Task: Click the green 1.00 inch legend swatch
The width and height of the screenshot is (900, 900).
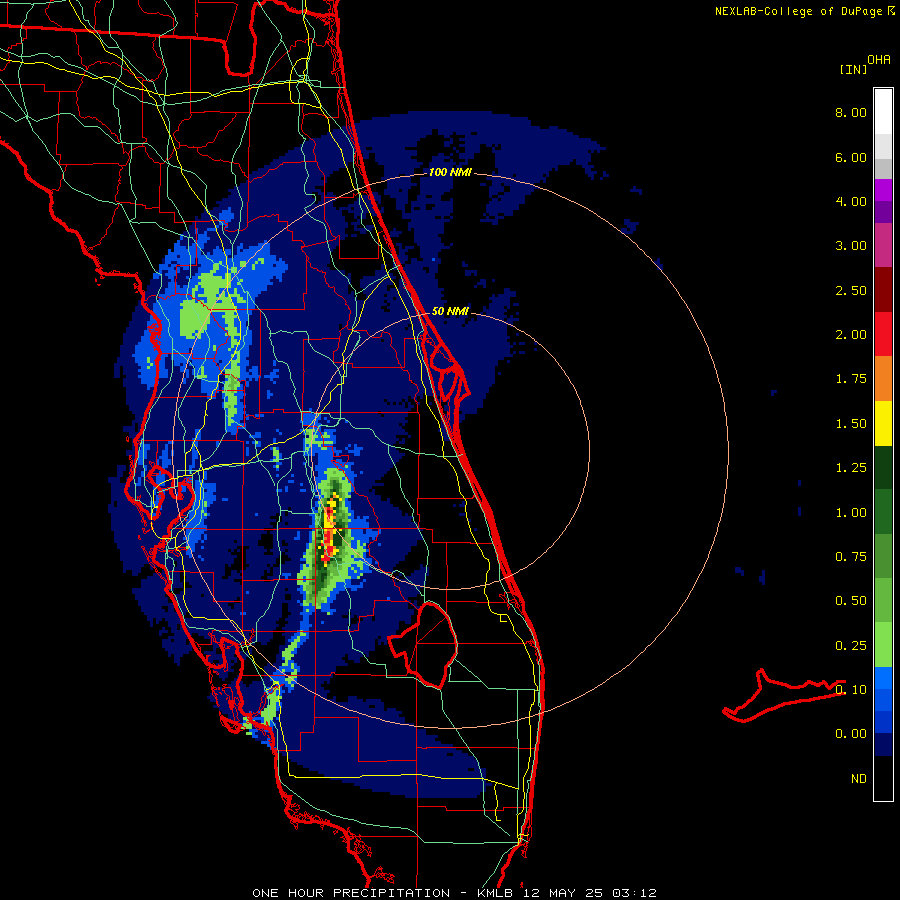Action: pyautogui.click(x=883, y=513)
